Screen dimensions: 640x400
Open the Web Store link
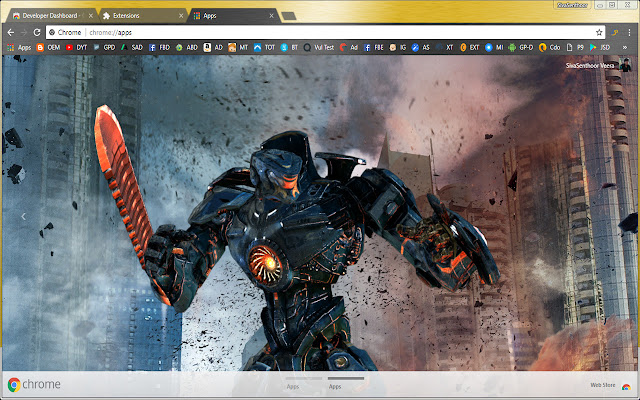click(610, 385)
